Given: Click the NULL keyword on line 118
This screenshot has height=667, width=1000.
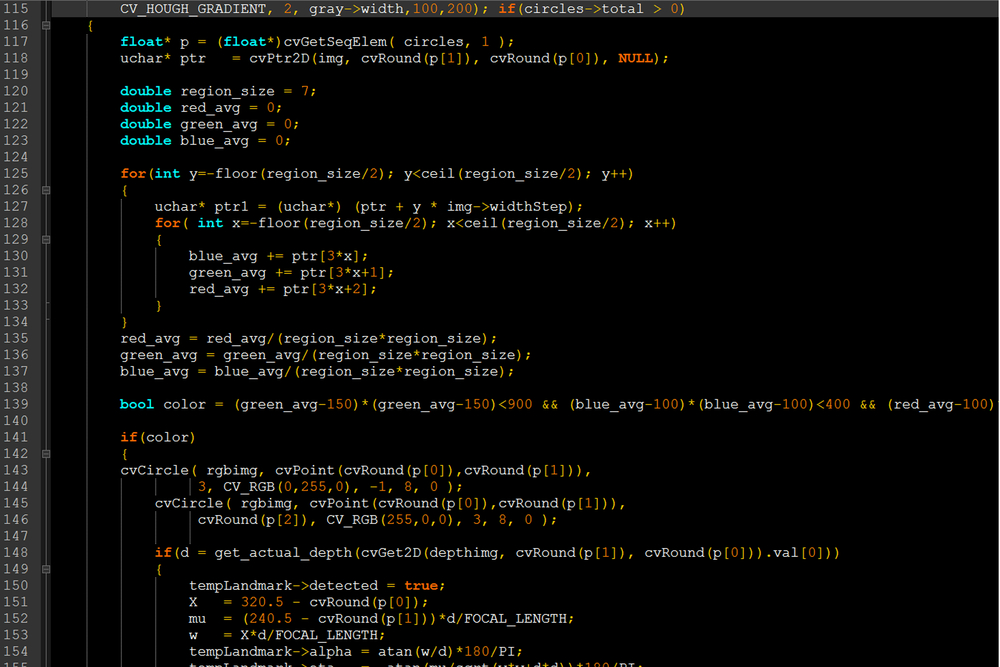Looking at the screenshot, I should click(638, 58).
